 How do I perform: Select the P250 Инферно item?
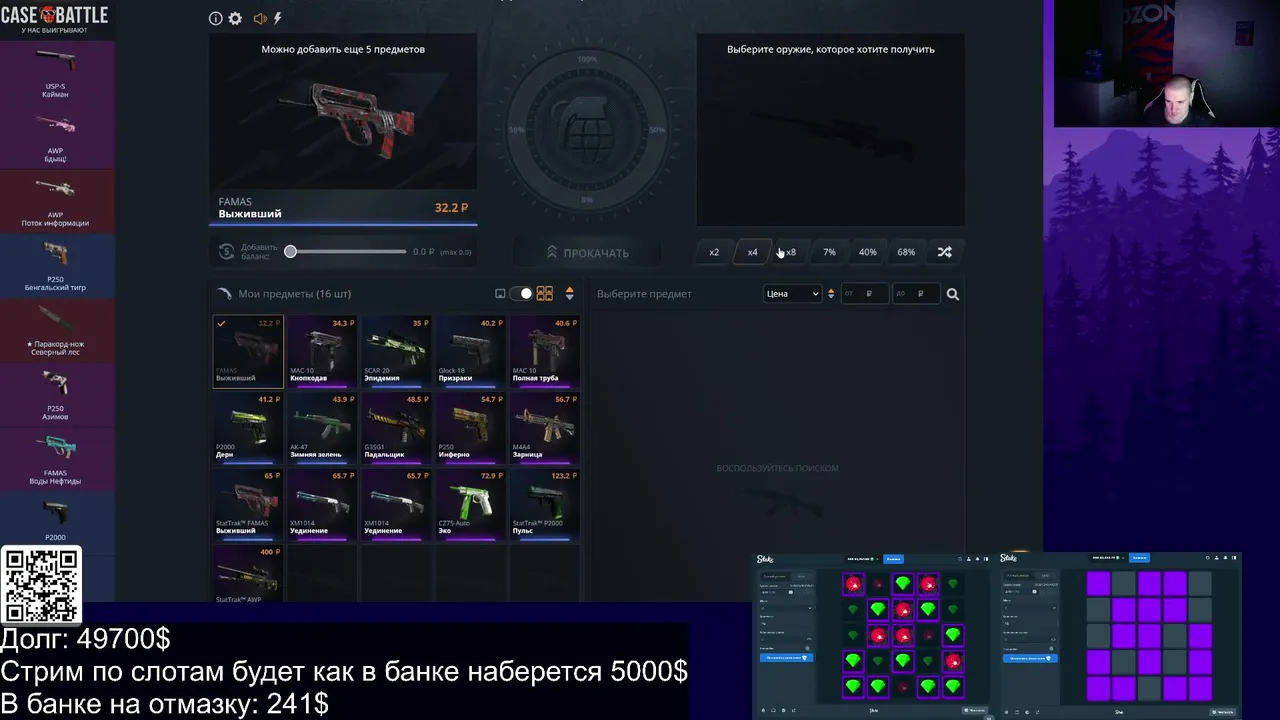[470, 428]
